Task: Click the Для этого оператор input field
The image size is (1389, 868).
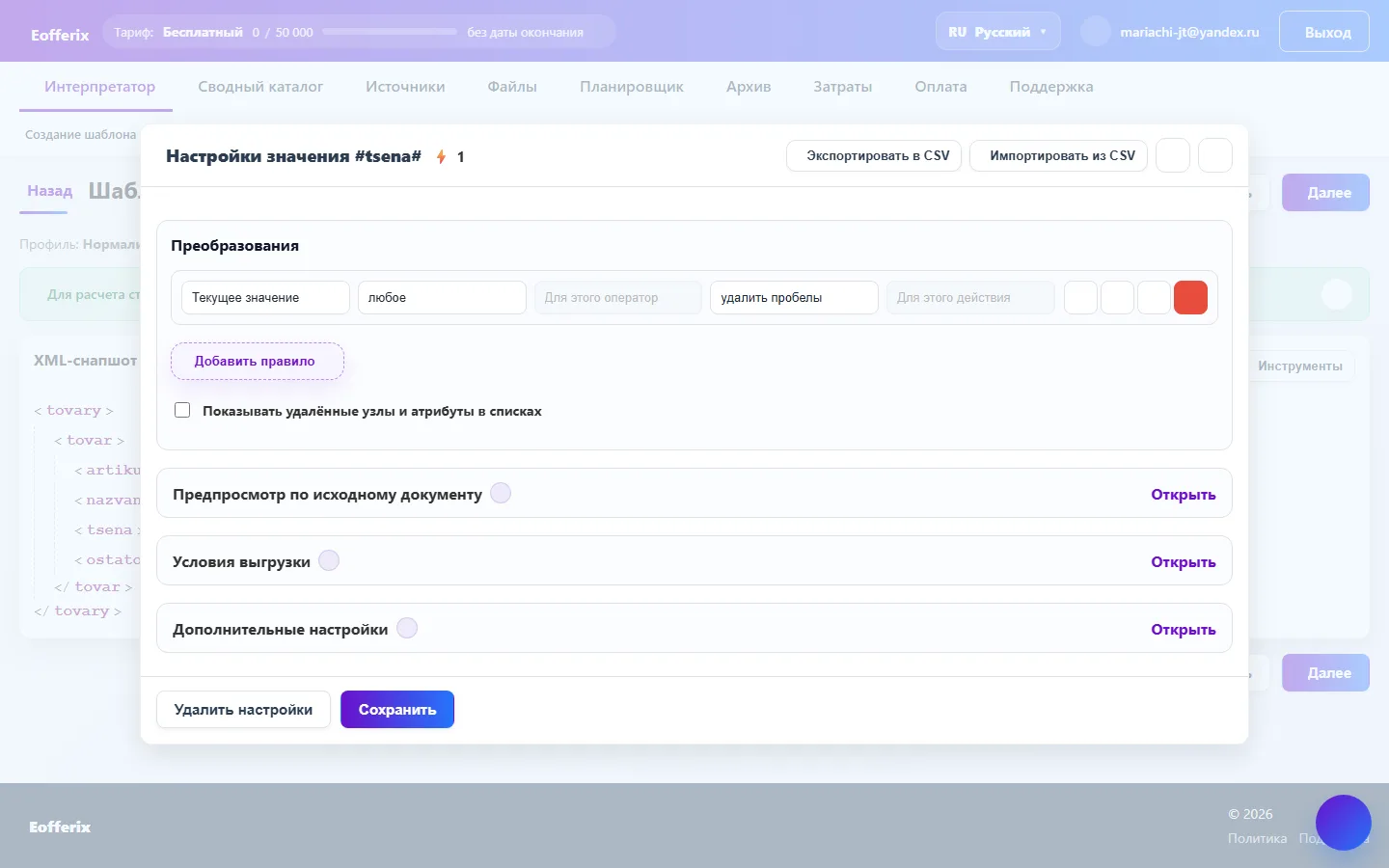Action: click(618, 297)
